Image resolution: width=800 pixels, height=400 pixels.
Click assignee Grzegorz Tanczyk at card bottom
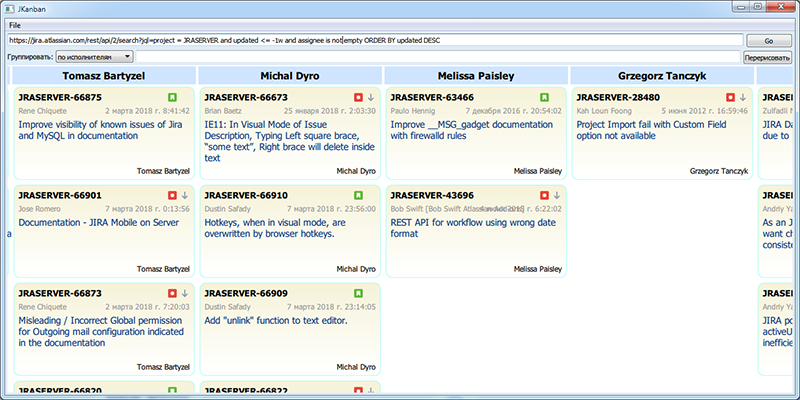point(719,171)
